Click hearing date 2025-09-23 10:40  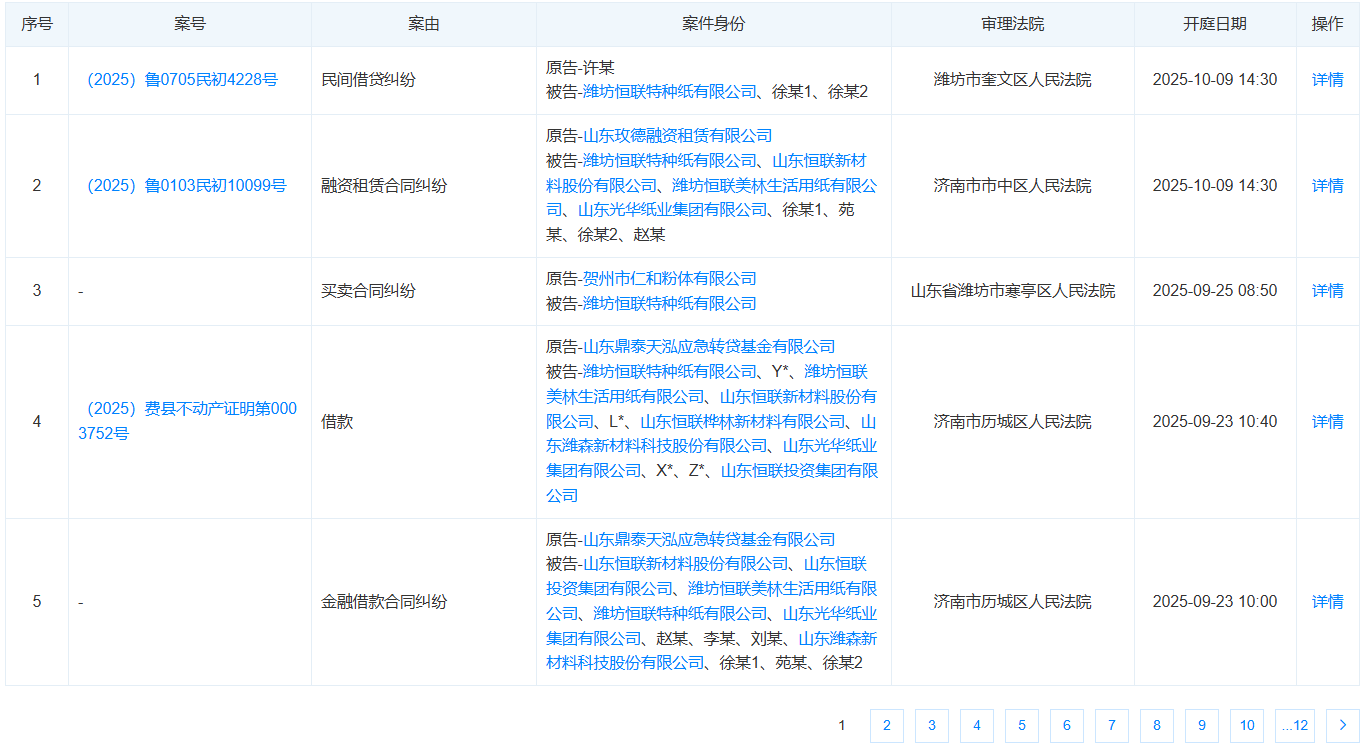1215,422
